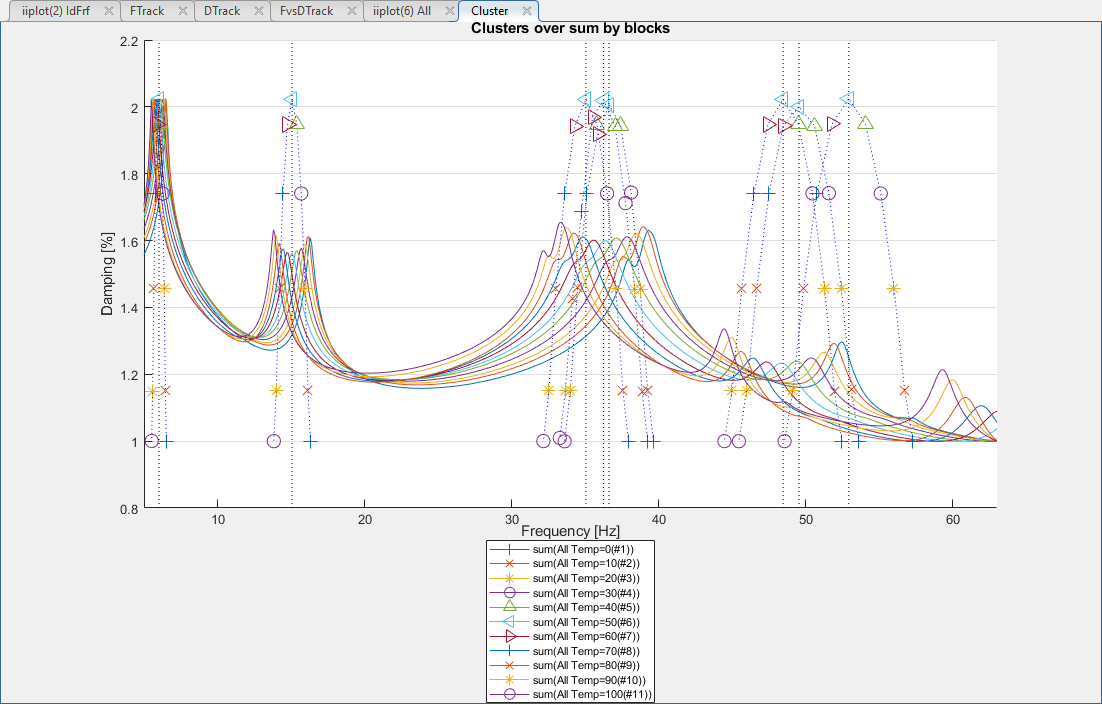This screenshot has width=1102, height=704.
Task: Select the Frequency [Hz] axis label
Action: 570,530
